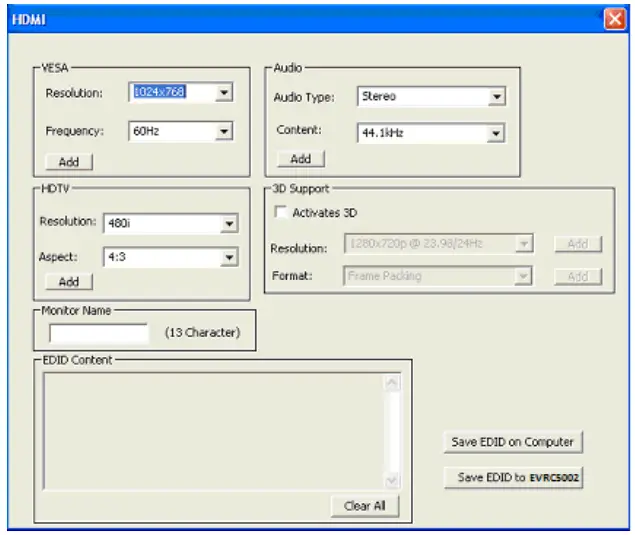The height and width of the screenshot is (535, 635).
Task: Click inside the EDID Content text area
Action: click(213, 431)
